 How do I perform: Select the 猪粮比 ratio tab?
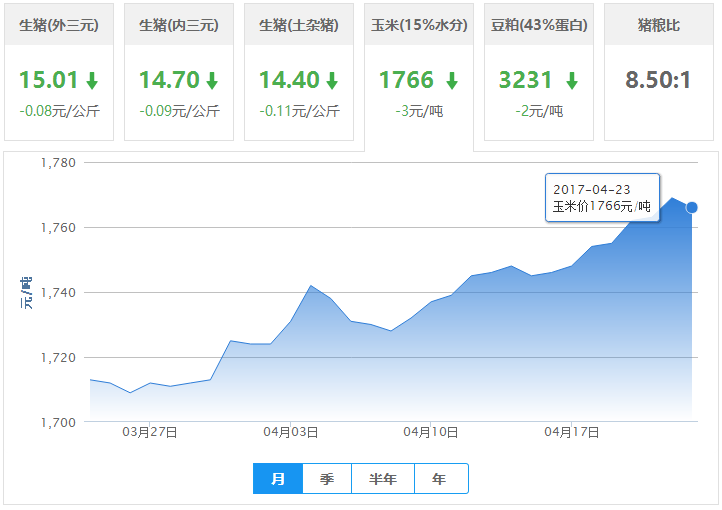(x=659, y=72)
